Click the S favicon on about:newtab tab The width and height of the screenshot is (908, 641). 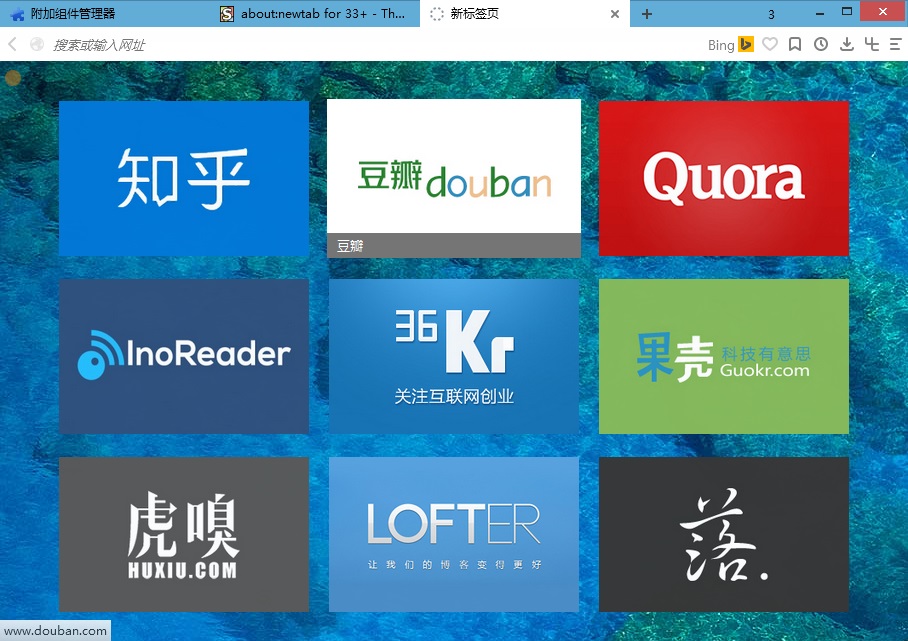[x=227, y=14]
